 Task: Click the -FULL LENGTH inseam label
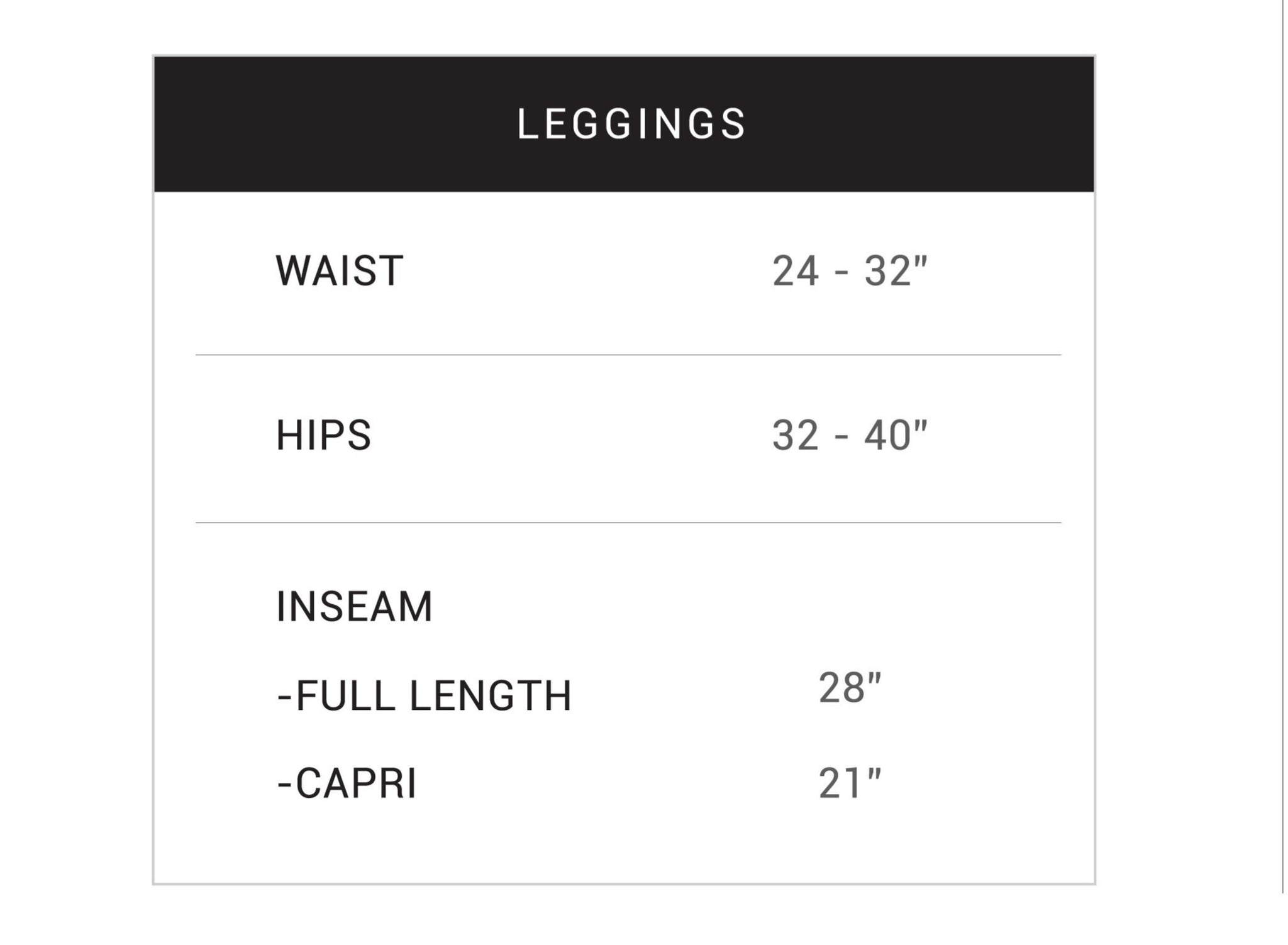pos(425,696)
